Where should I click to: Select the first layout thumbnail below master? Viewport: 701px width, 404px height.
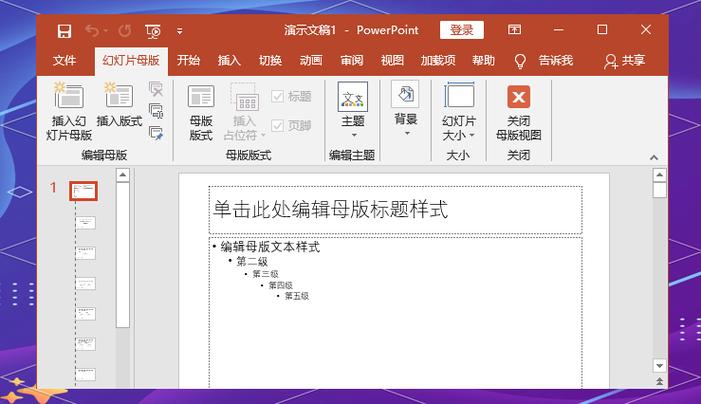coord(86,223)
